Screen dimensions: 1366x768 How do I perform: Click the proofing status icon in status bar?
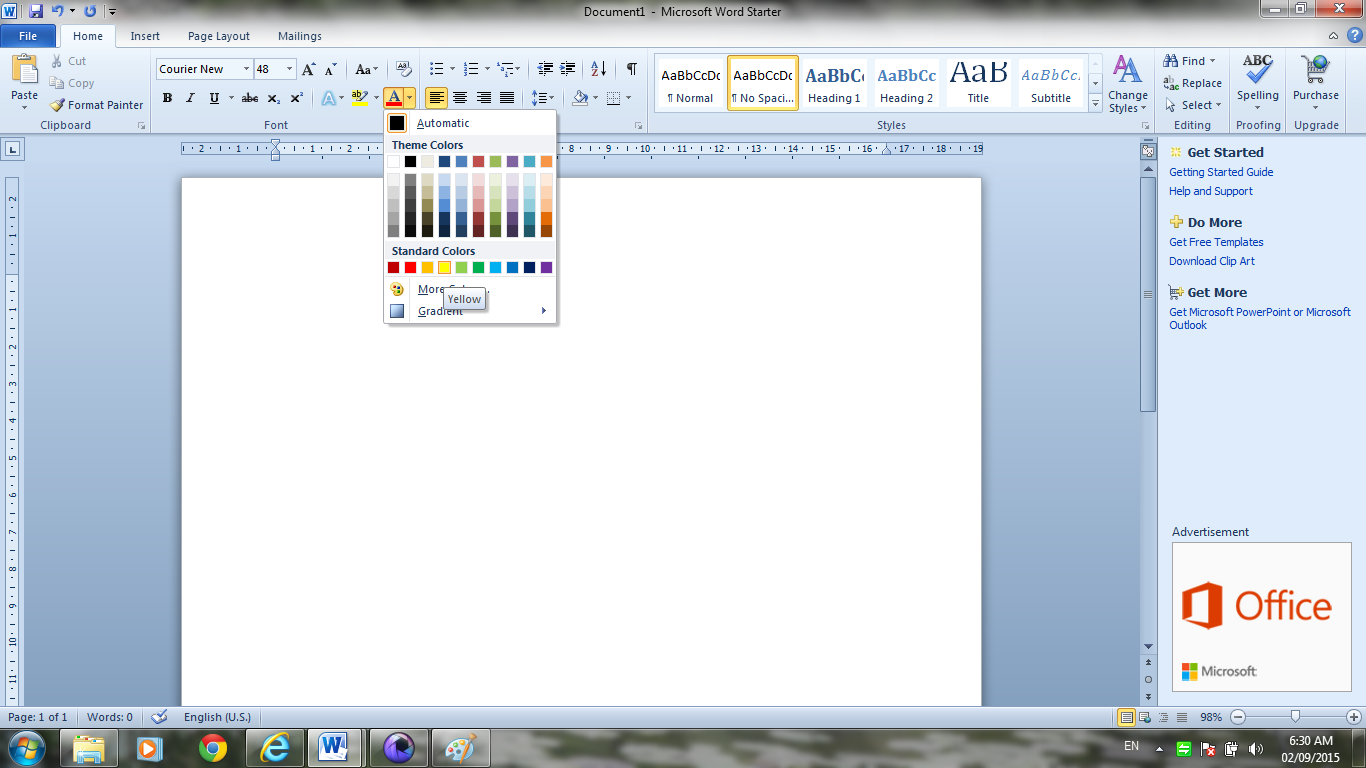(159, 717)
